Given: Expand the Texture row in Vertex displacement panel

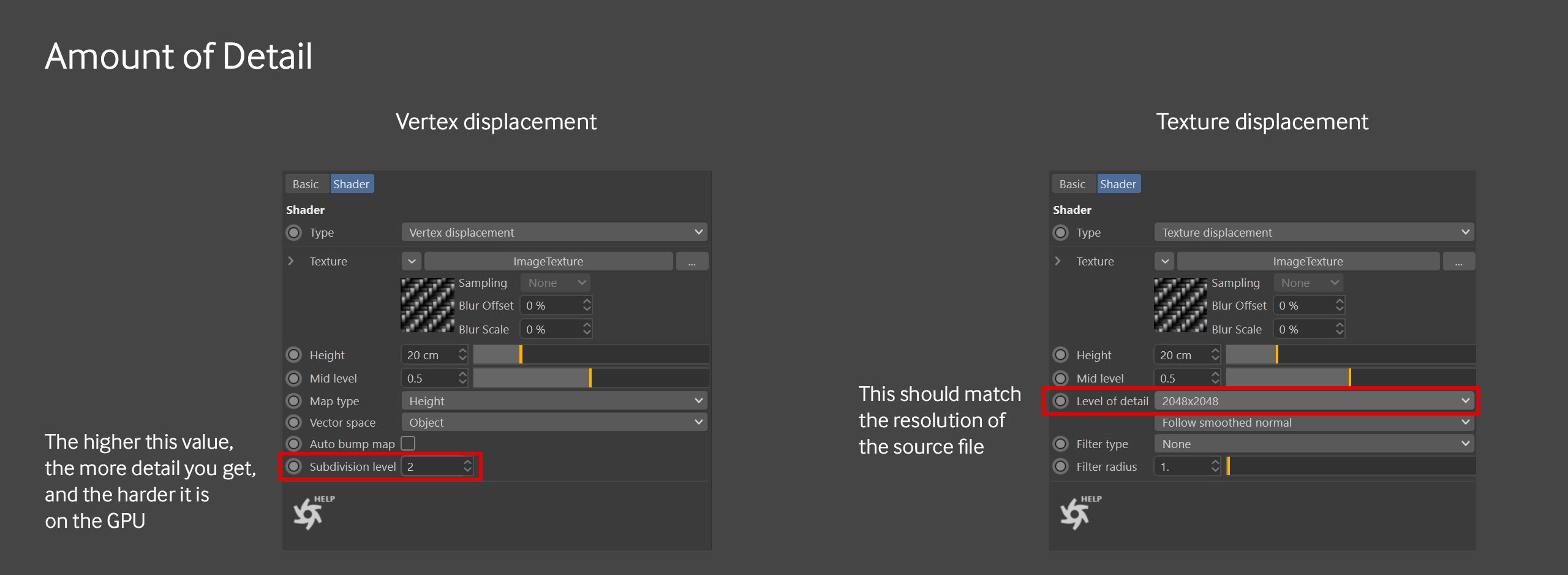Looking at the screenshot, I should (291, 261).
